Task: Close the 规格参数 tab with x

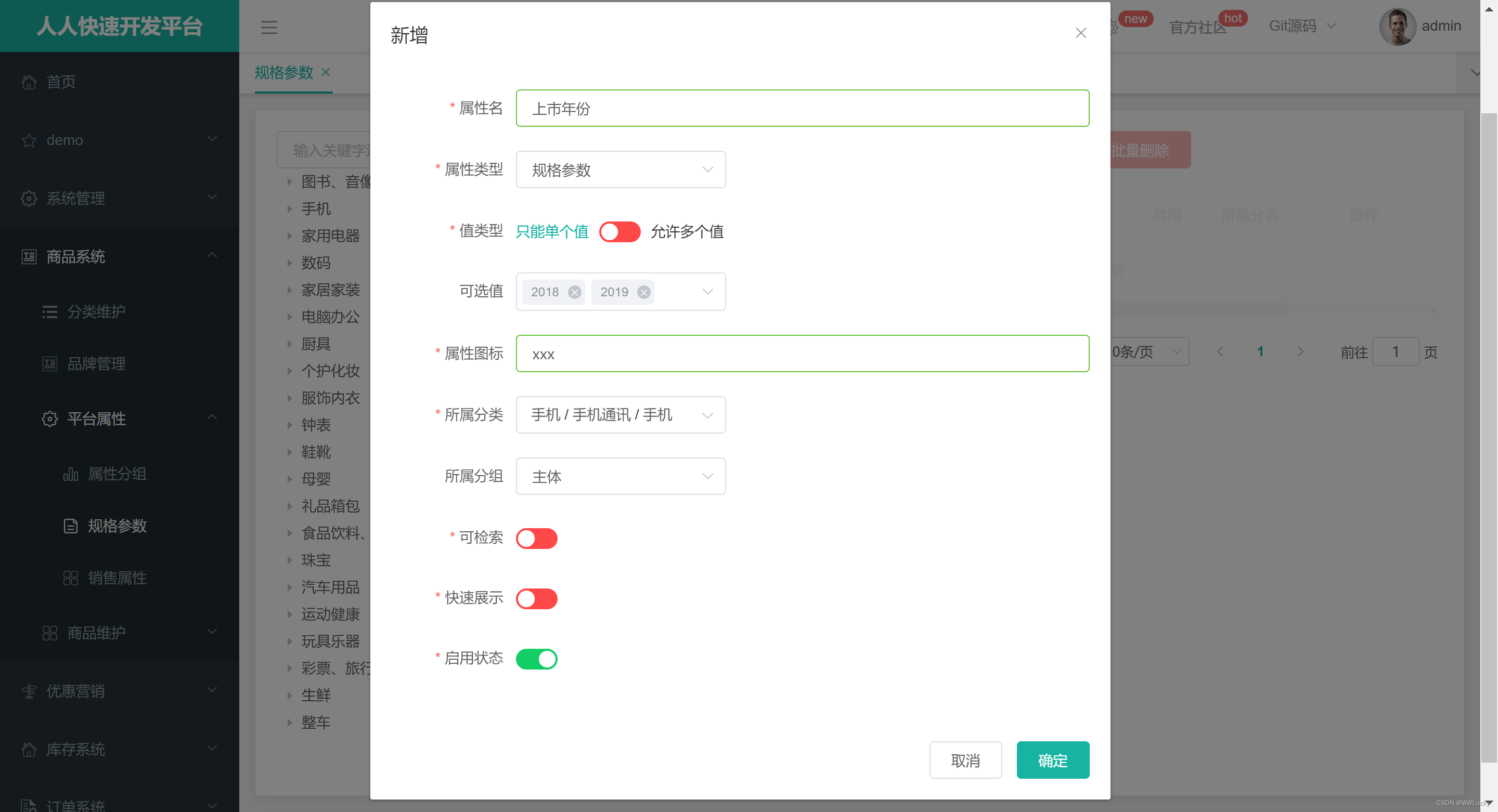Action: coord(326,72)
